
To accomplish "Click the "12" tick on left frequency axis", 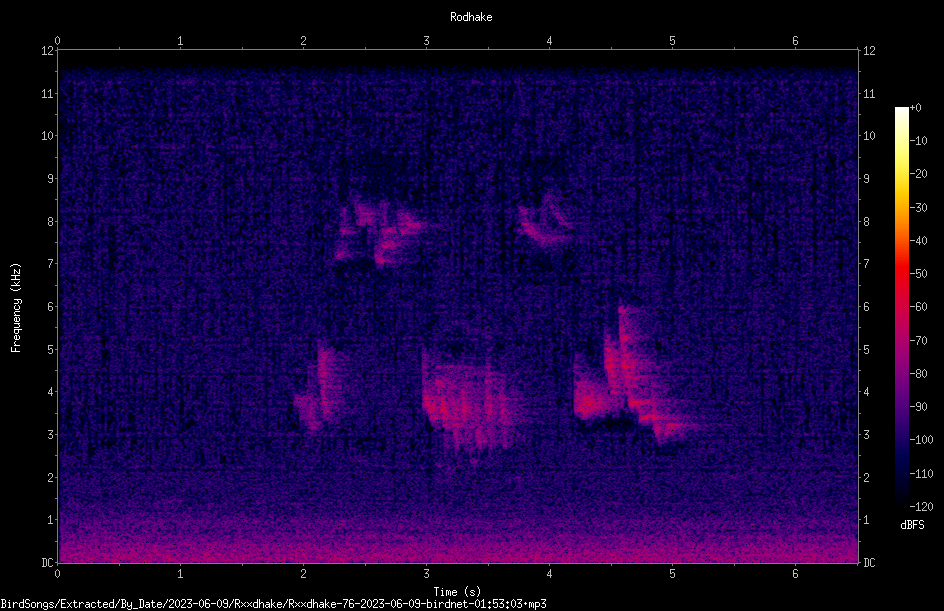I will (x=47, y=51).
